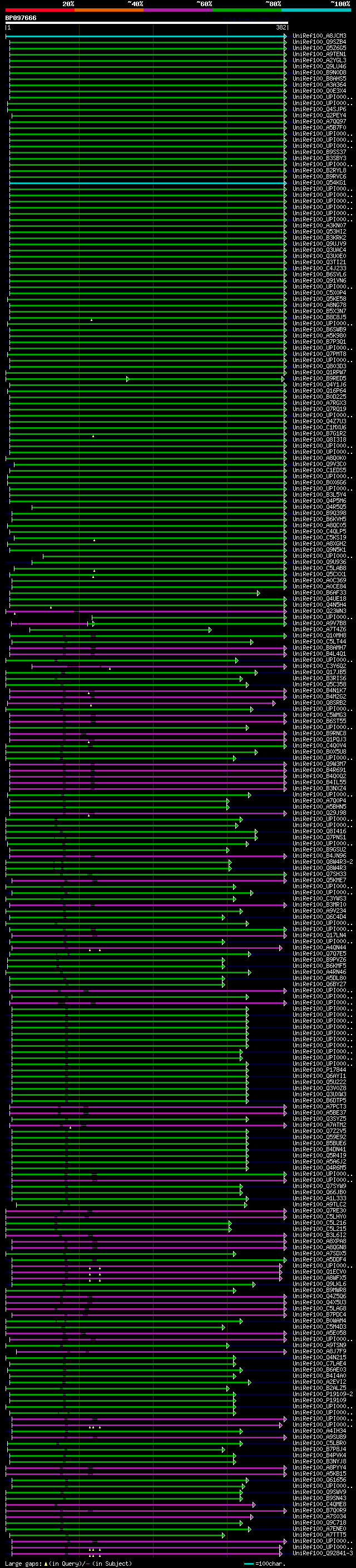Click the Large gaps legend text
Image resolution: width=356 pixels, height=1568 pixels.
68,1563
